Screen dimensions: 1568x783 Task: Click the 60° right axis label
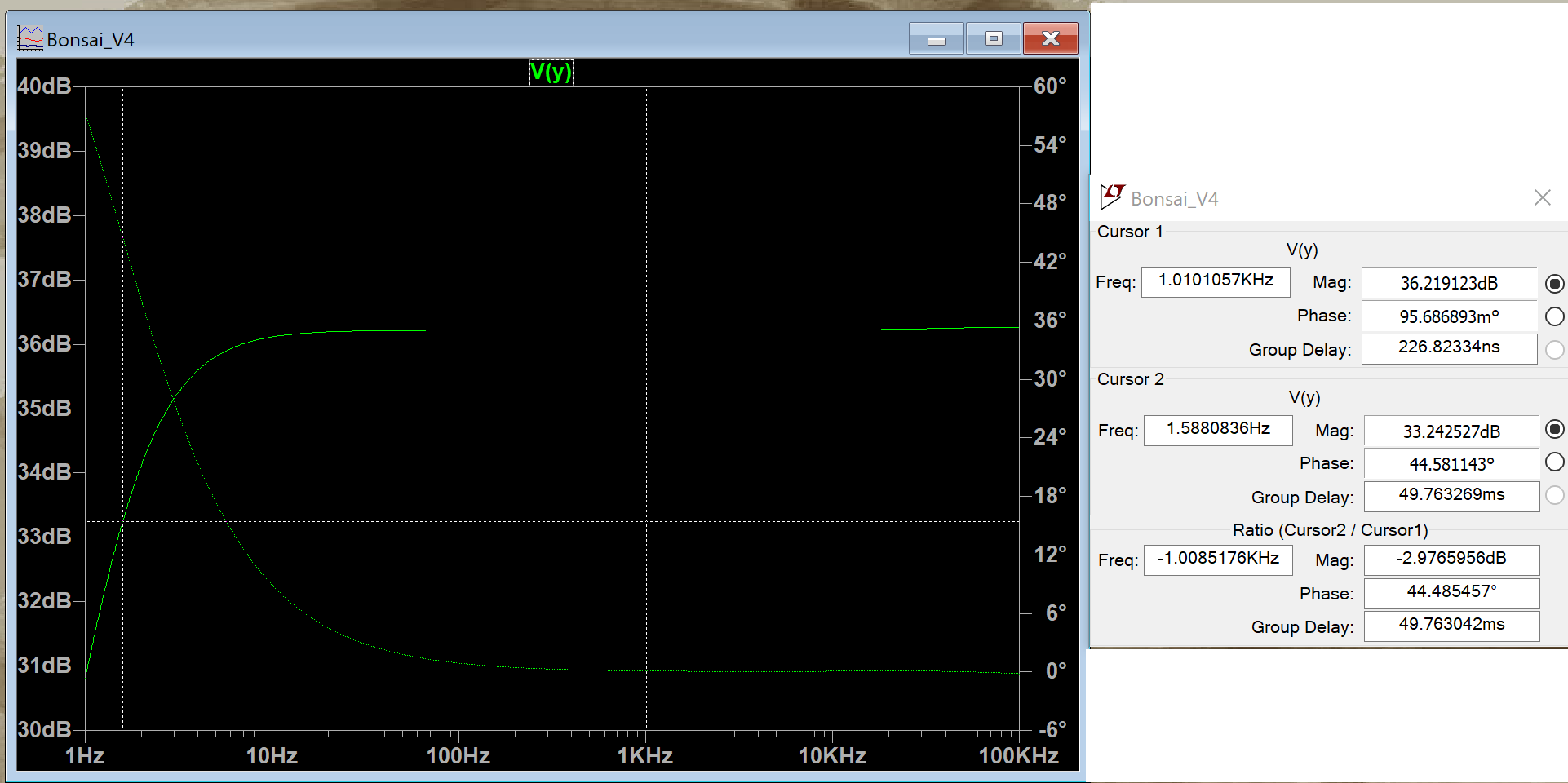tap(1050, 86)
